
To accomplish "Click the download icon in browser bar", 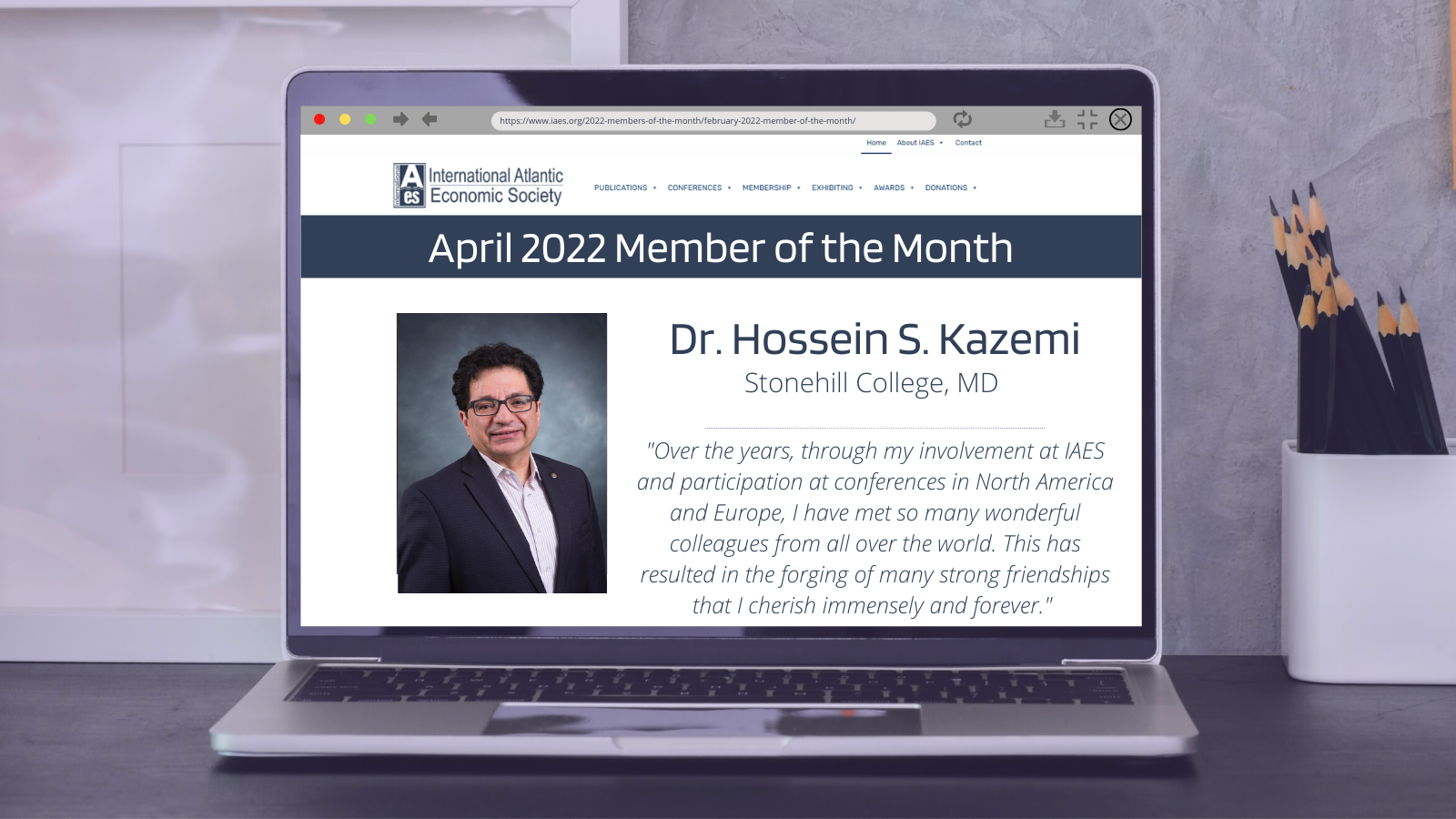I will 1055,119.
